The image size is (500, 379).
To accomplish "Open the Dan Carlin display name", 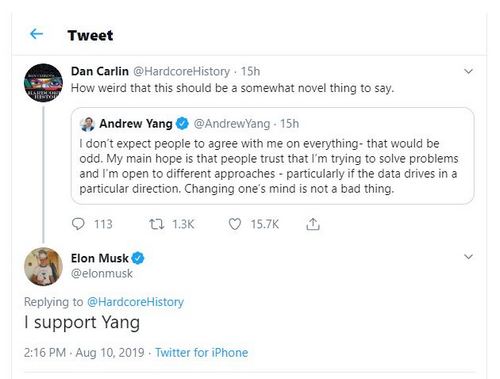I will [100, 71].
